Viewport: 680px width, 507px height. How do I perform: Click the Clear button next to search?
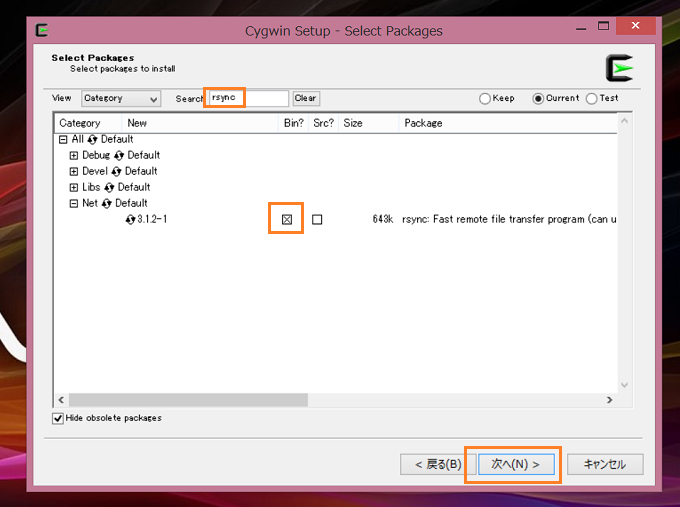305,99
